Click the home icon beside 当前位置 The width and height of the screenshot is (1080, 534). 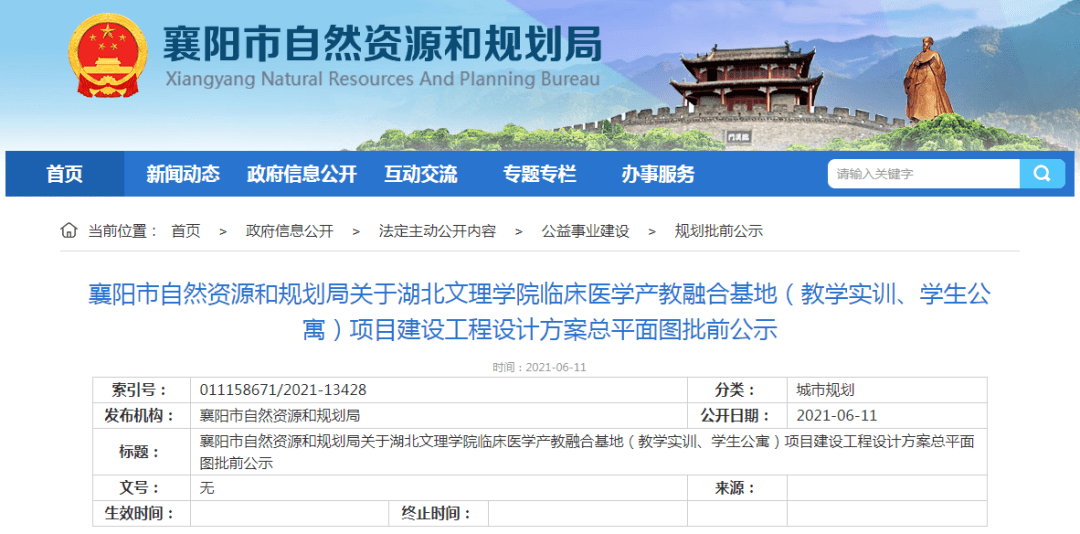[x=69, y=231]
